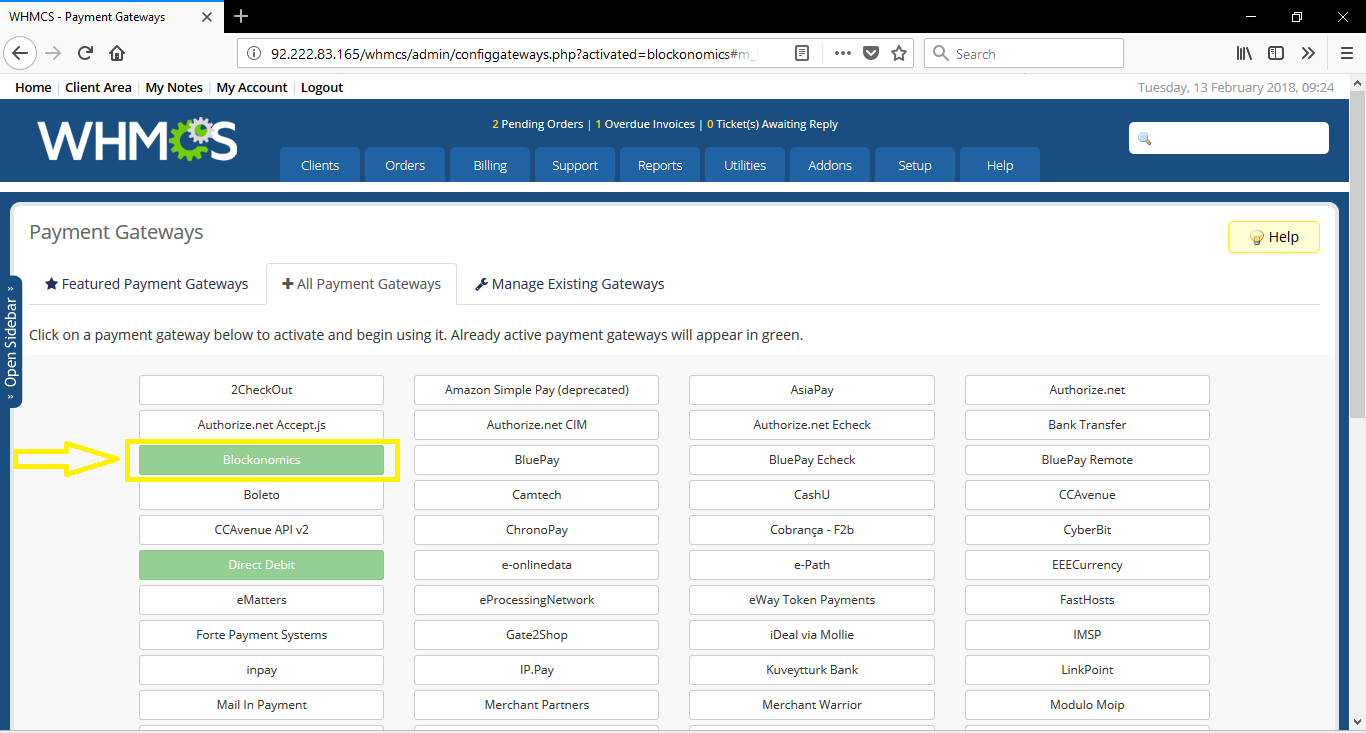Toggle reader view in address bar
This screenshot has width=1366, height=733.
pyautogui.click(x=802, y=54)
